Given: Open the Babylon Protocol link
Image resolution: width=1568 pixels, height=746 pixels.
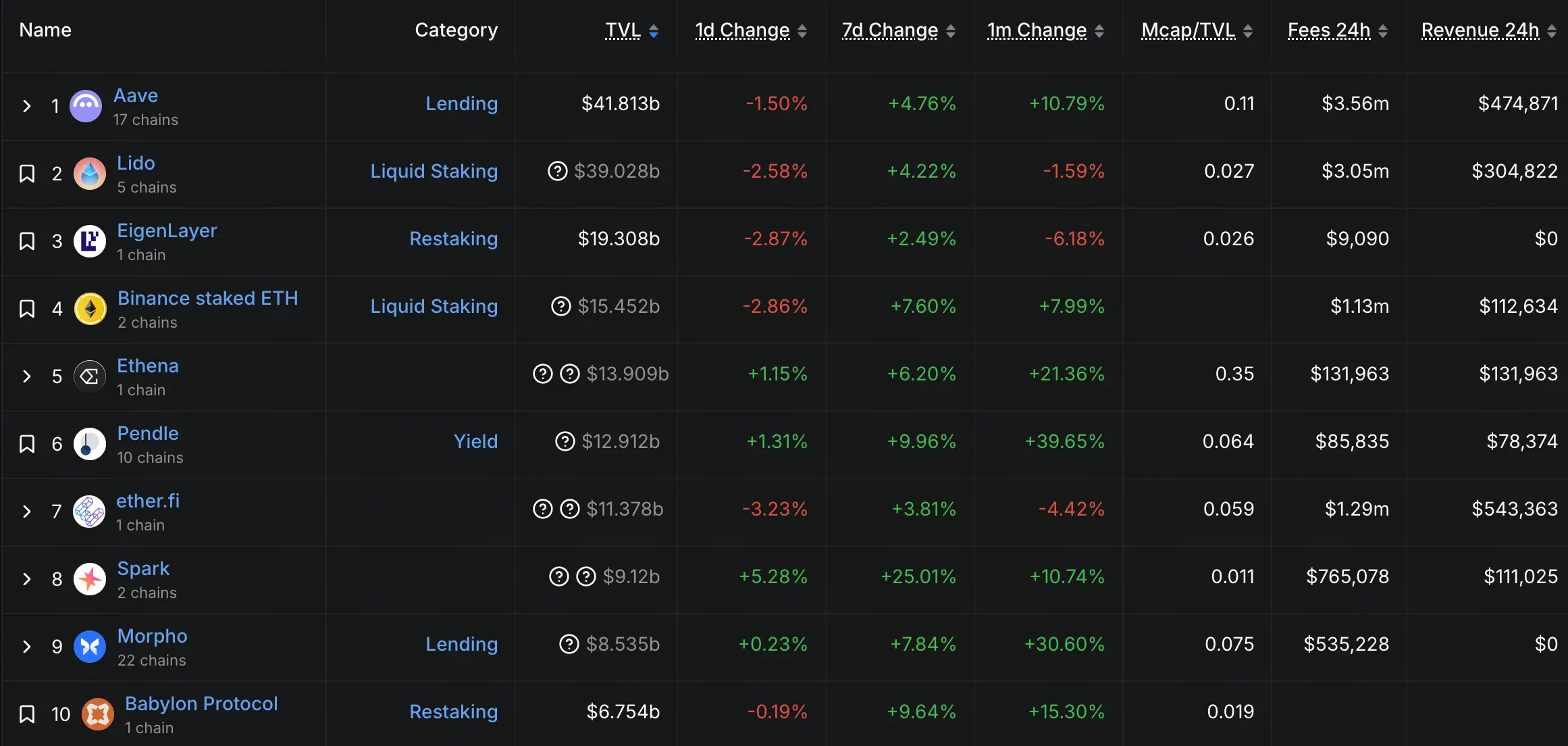Looking at the screenshot, I should click(201, 703).
